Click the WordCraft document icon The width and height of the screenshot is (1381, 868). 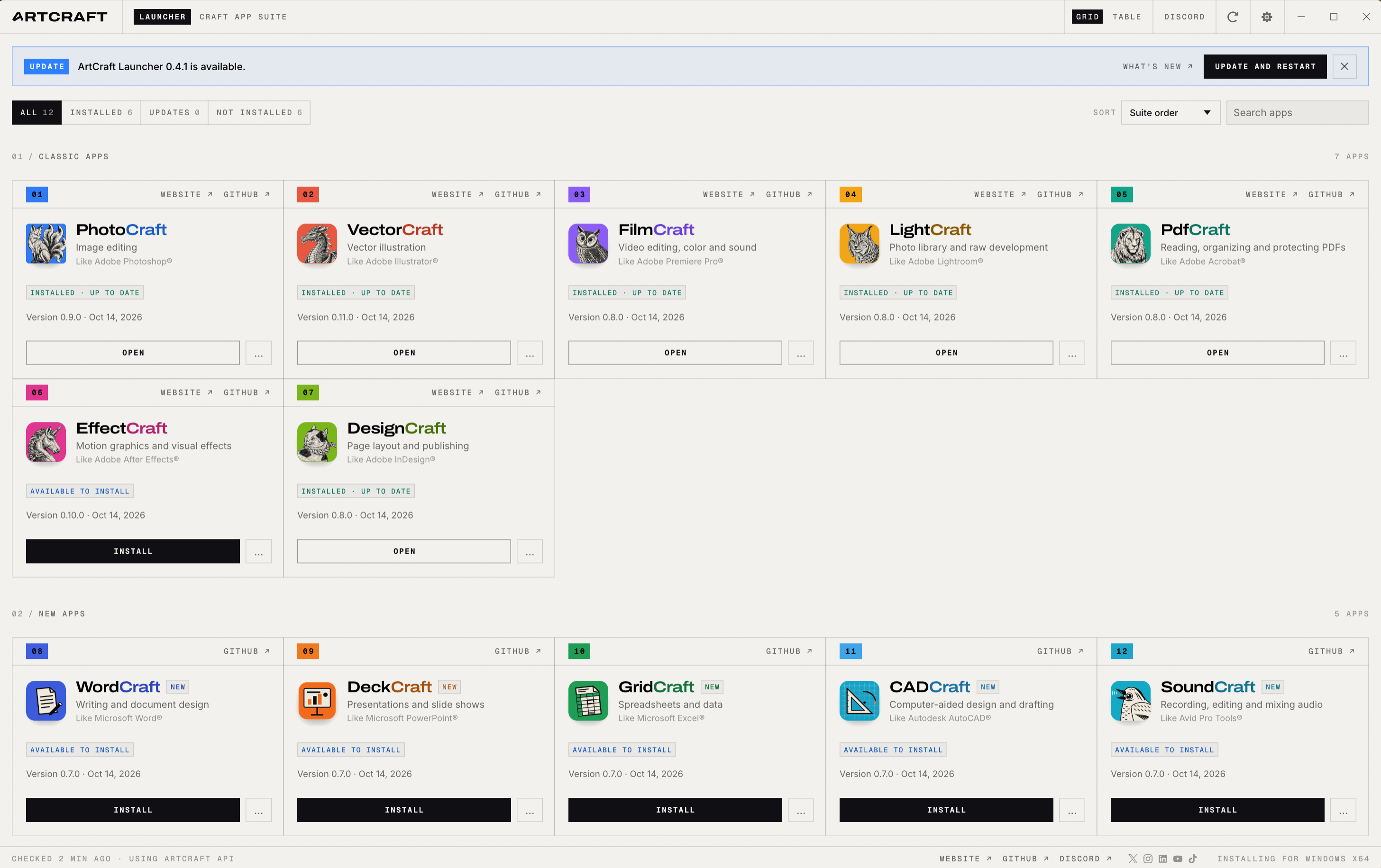46,701
